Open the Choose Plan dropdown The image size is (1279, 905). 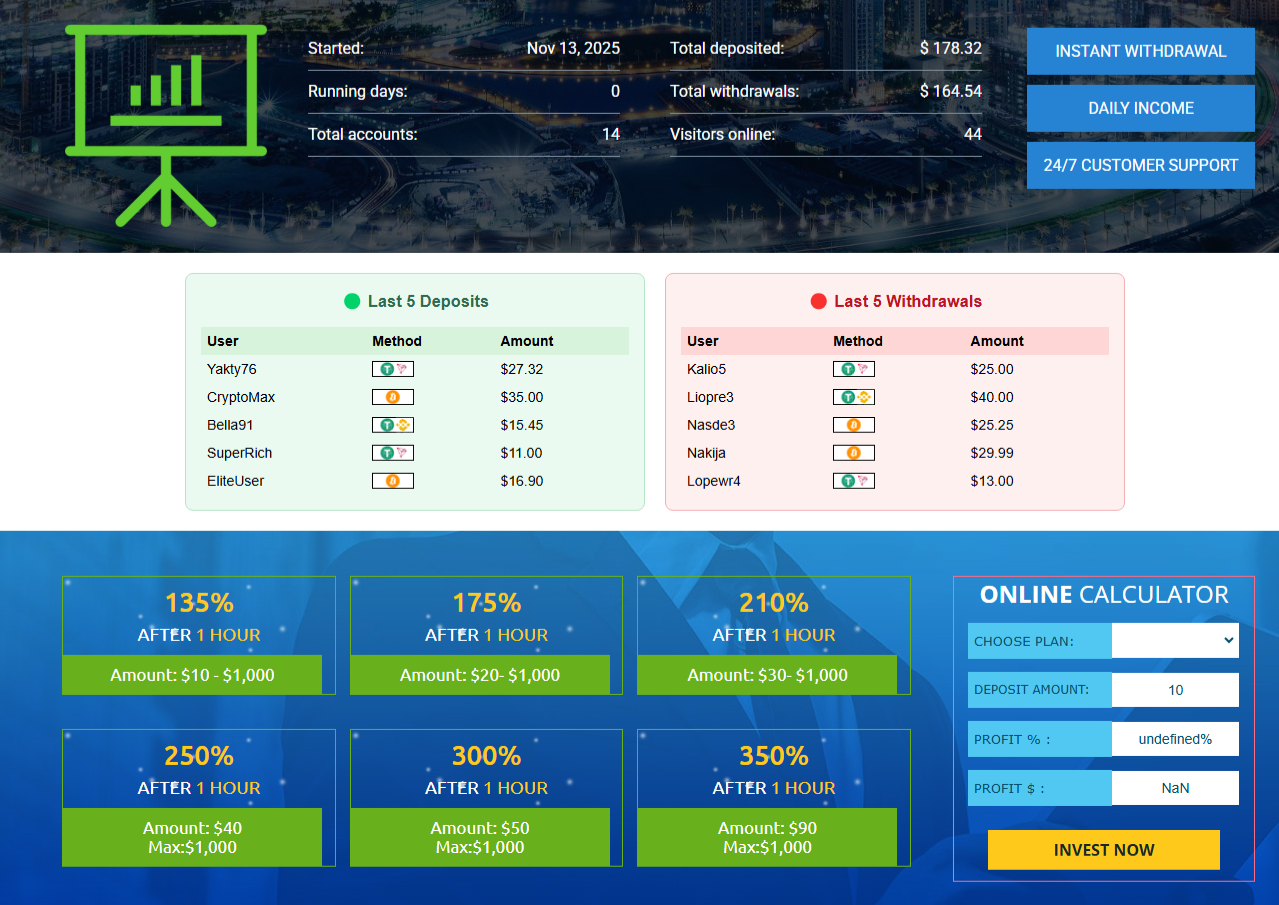[x=1175, y=641]
